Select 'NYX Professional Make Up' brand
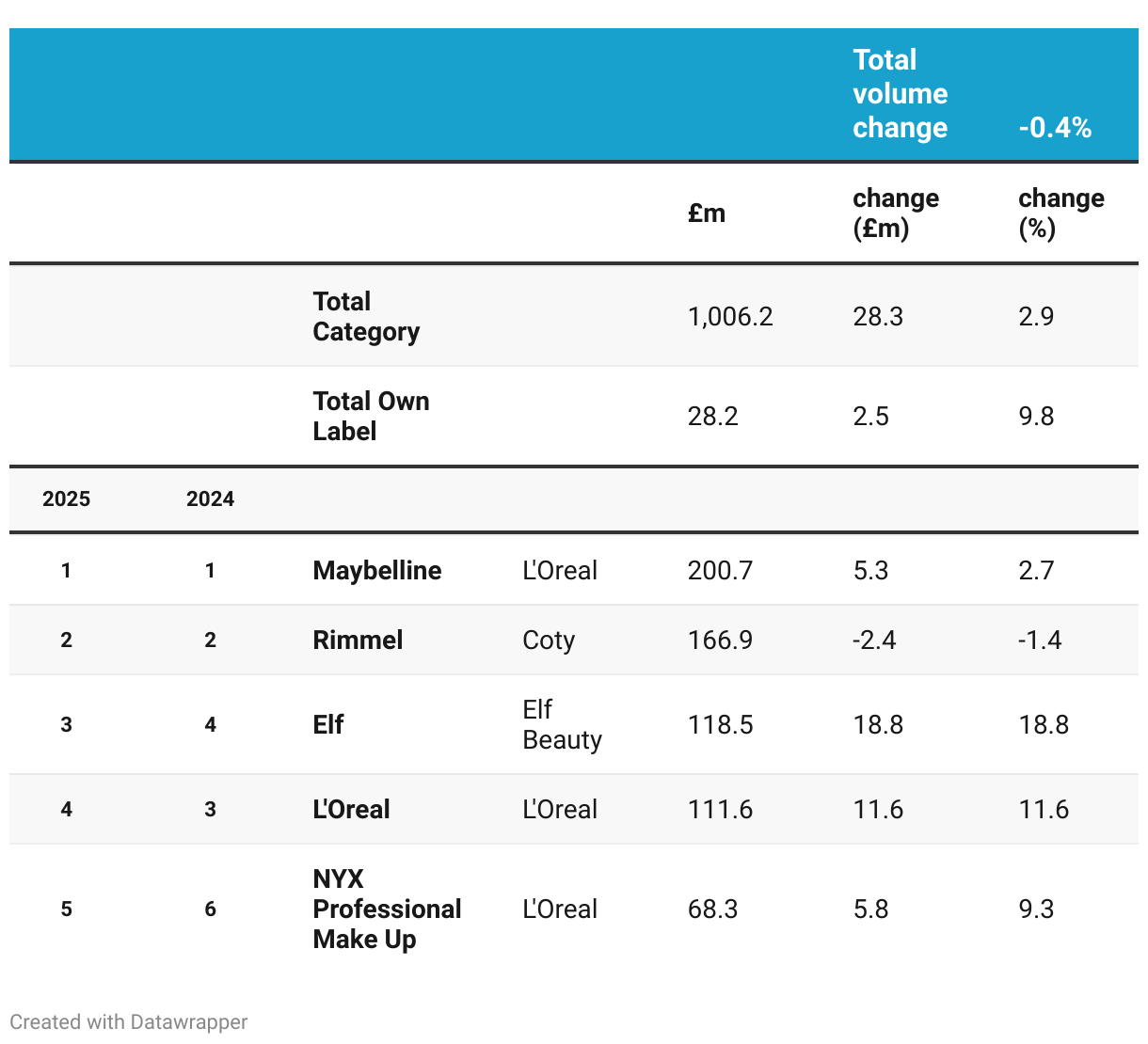The image size is (1148, 1044). click(x=387, y=910)
